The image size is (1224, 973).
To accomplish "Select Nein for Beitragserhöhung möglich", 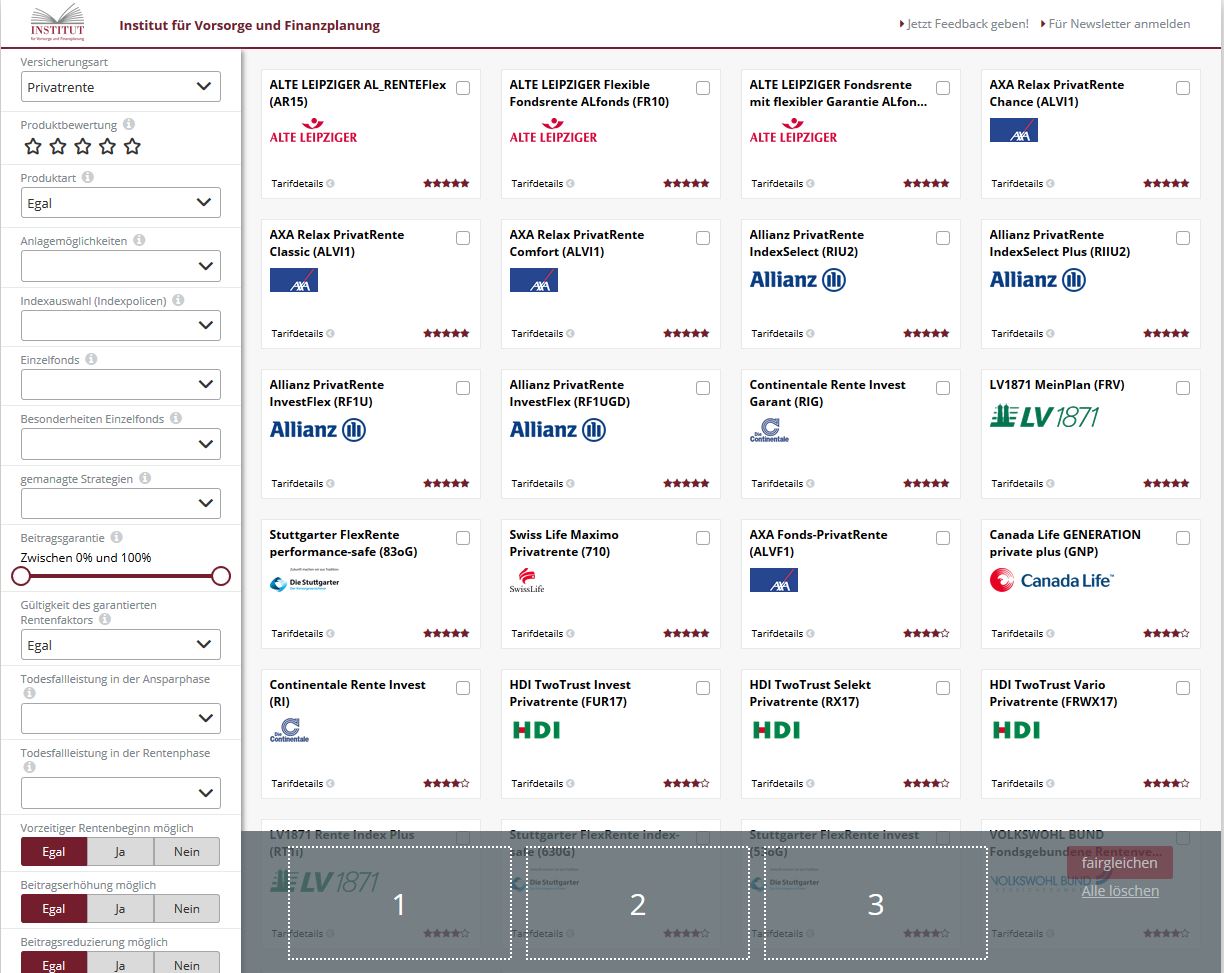I will 187,909.
